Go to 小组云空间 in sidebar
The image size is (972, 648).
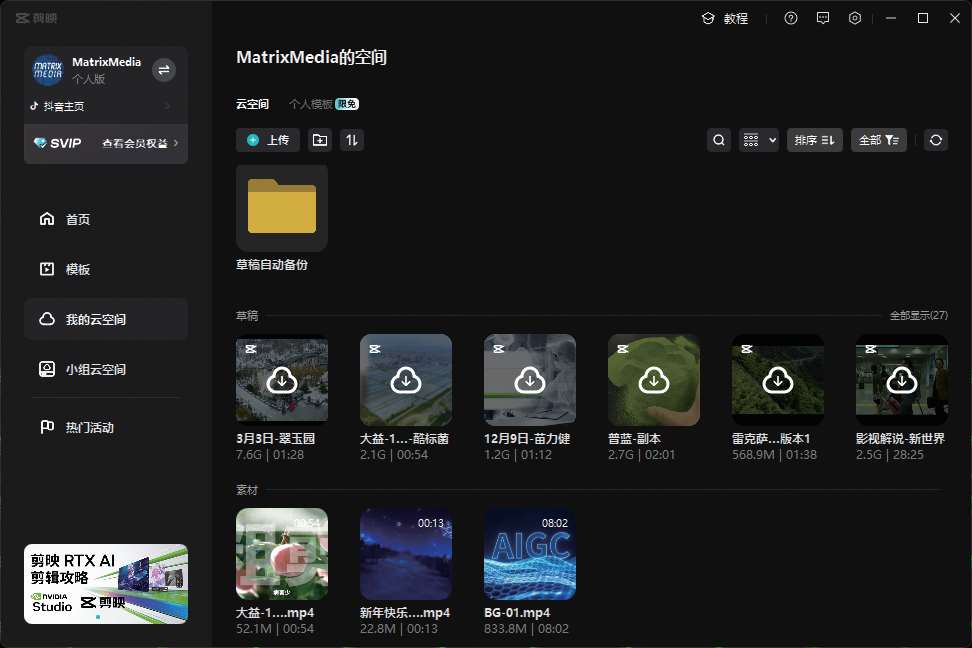point(96,369)
